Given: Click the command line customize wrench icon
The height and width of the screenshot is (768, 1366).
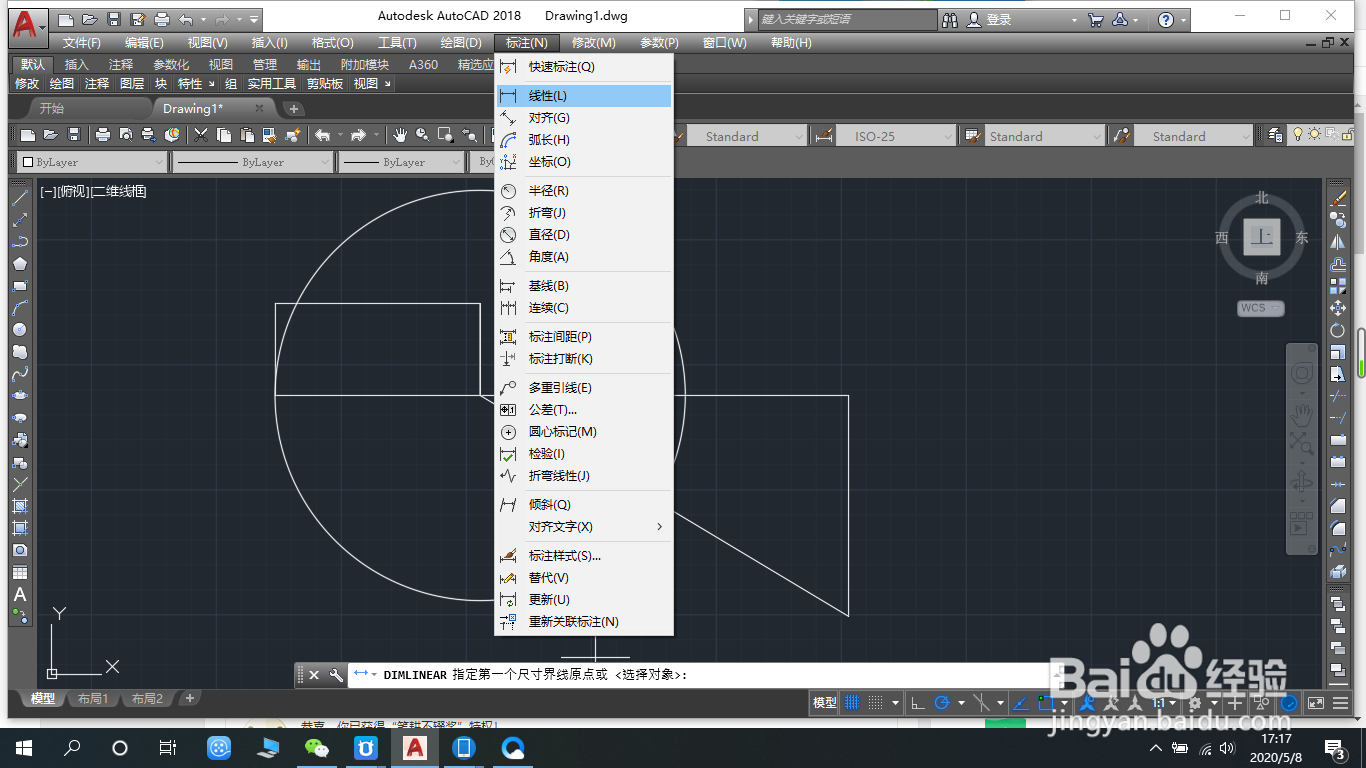Looking at the screenshot, I should click(x=336, y=675).
